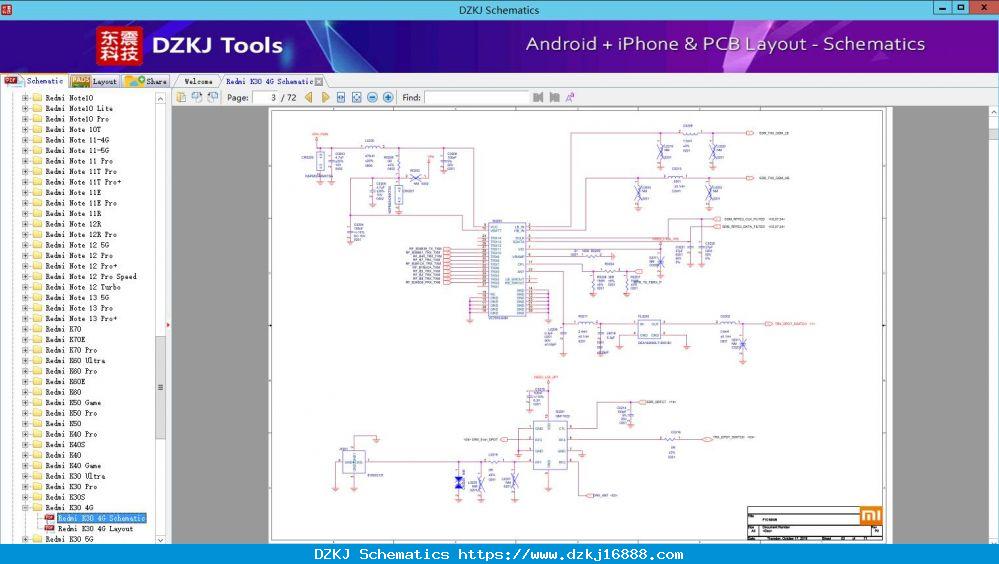Expand the Redmi K70E node
This screenshot has width=999, height=564.
pyautogui.click(x=25, y=340)
